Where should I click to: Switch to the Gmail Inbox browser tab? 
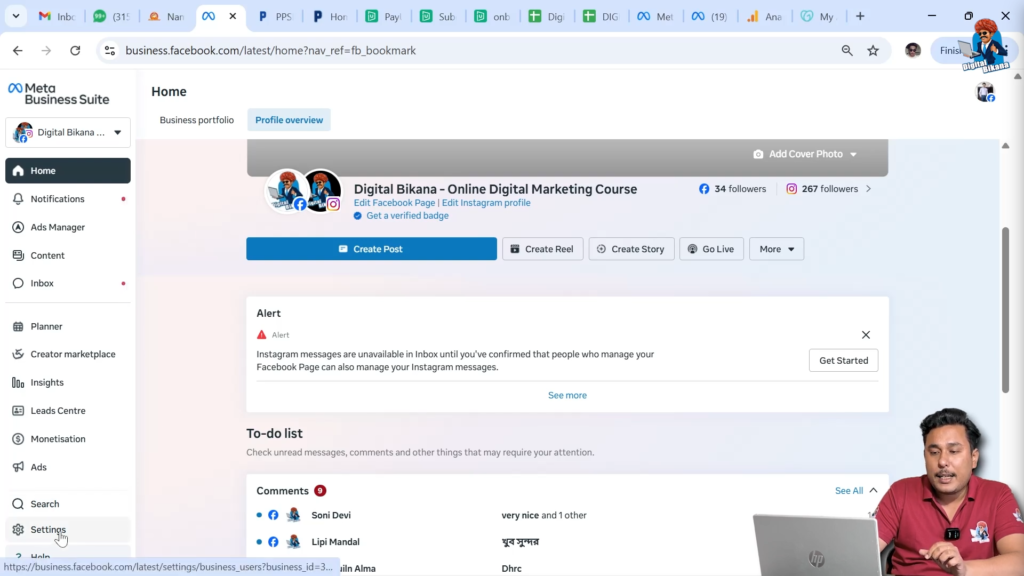[x=57, y=16]
